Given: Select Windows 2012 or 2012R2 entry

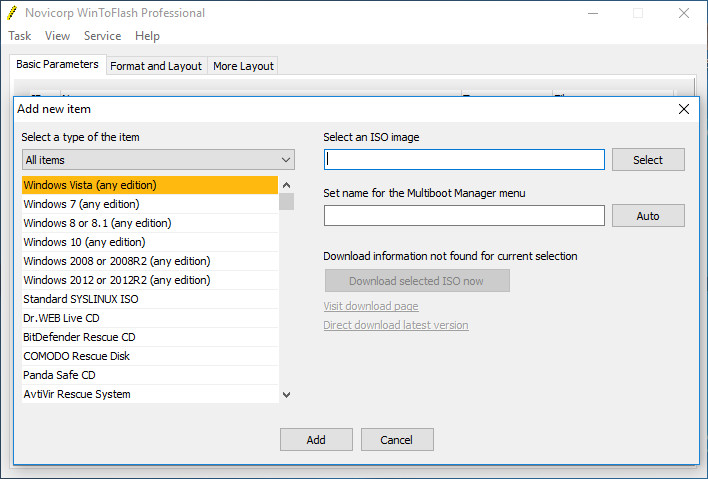Looking at the screenshot, I should click(x=150, y=280).
